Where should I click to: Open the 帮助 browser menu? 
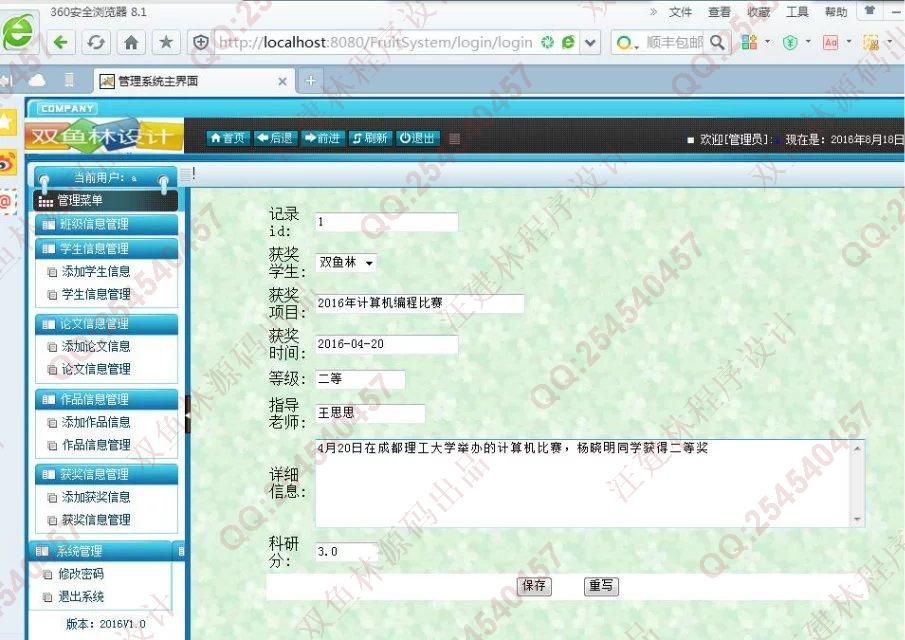click(x=836, y=12)
